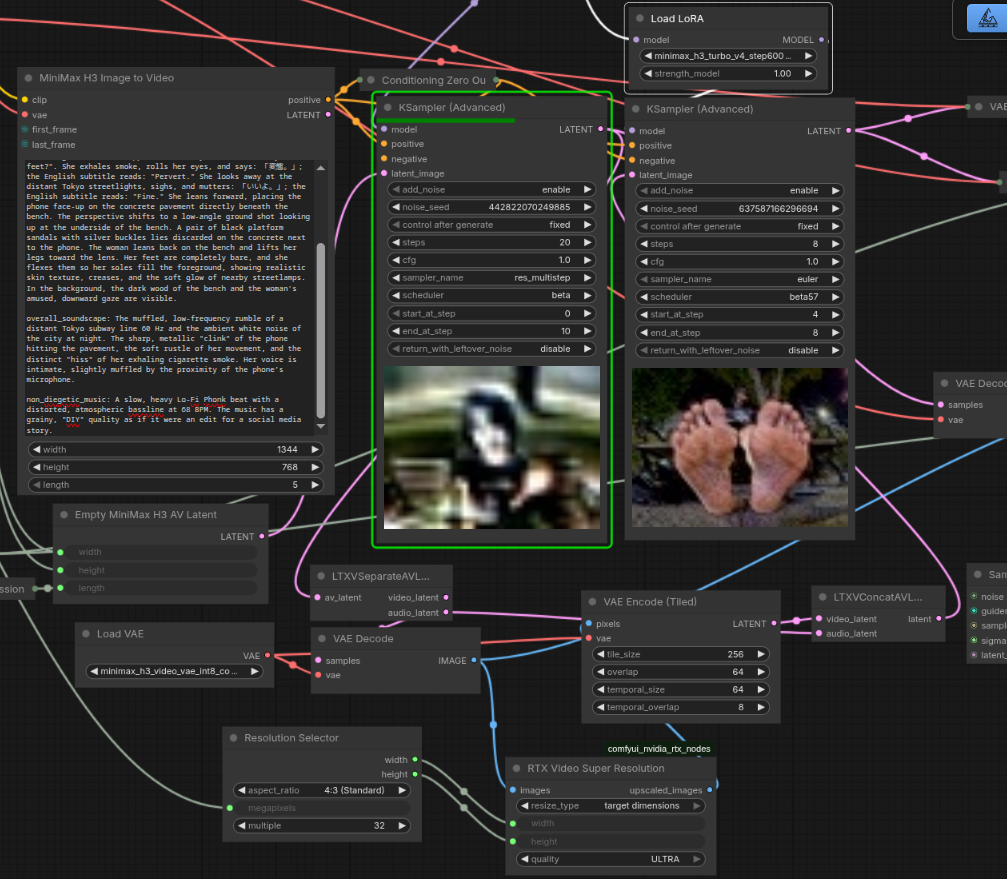Click the cfg 1.0 field in euler KSampler
The width and height of the screenshot is (1007, 879).
[739, 261]
